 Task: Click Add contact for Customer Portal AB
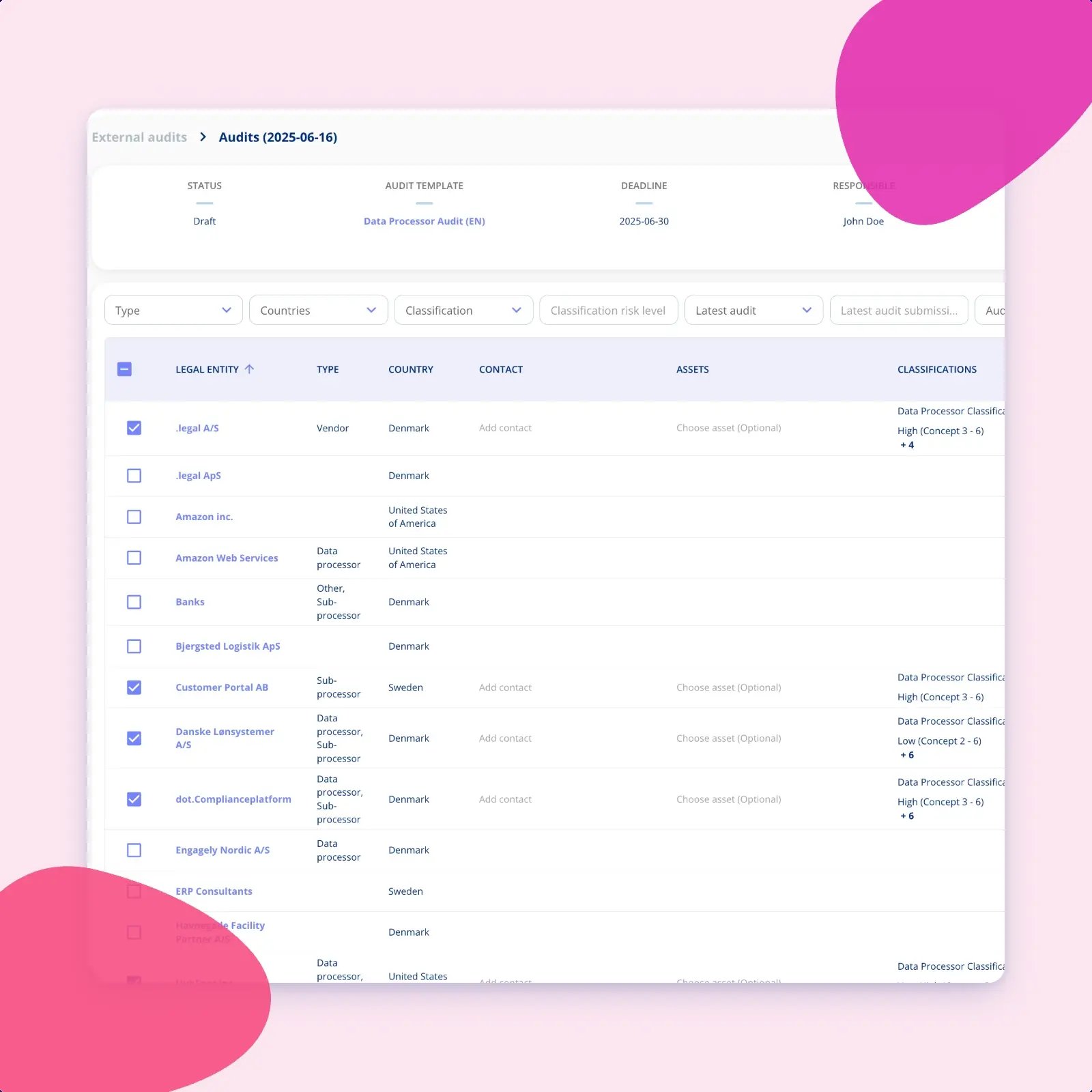click(x=505, y=687)
